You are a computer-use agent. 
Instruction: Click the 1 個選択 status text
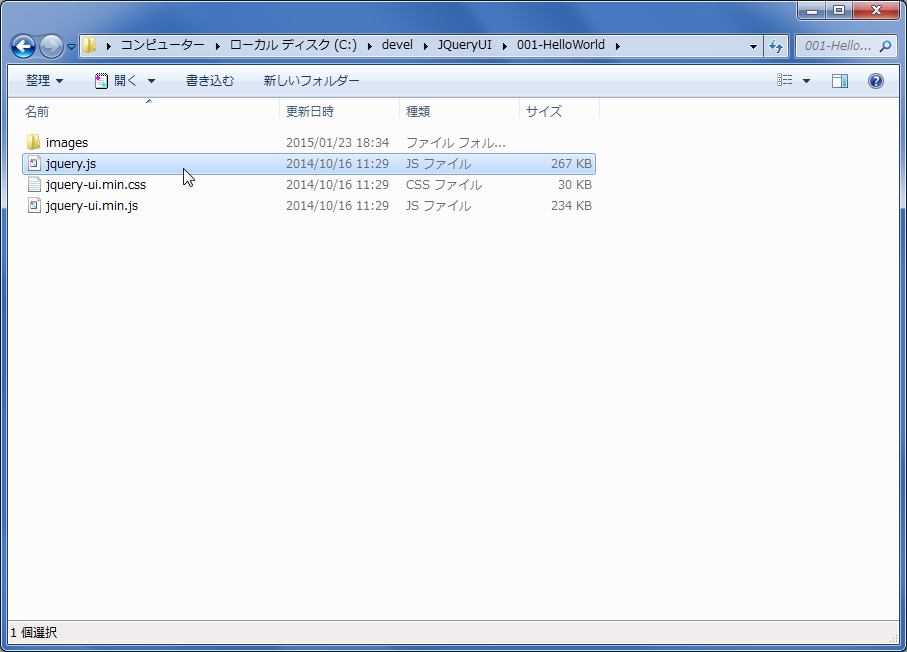coord(34,632)
